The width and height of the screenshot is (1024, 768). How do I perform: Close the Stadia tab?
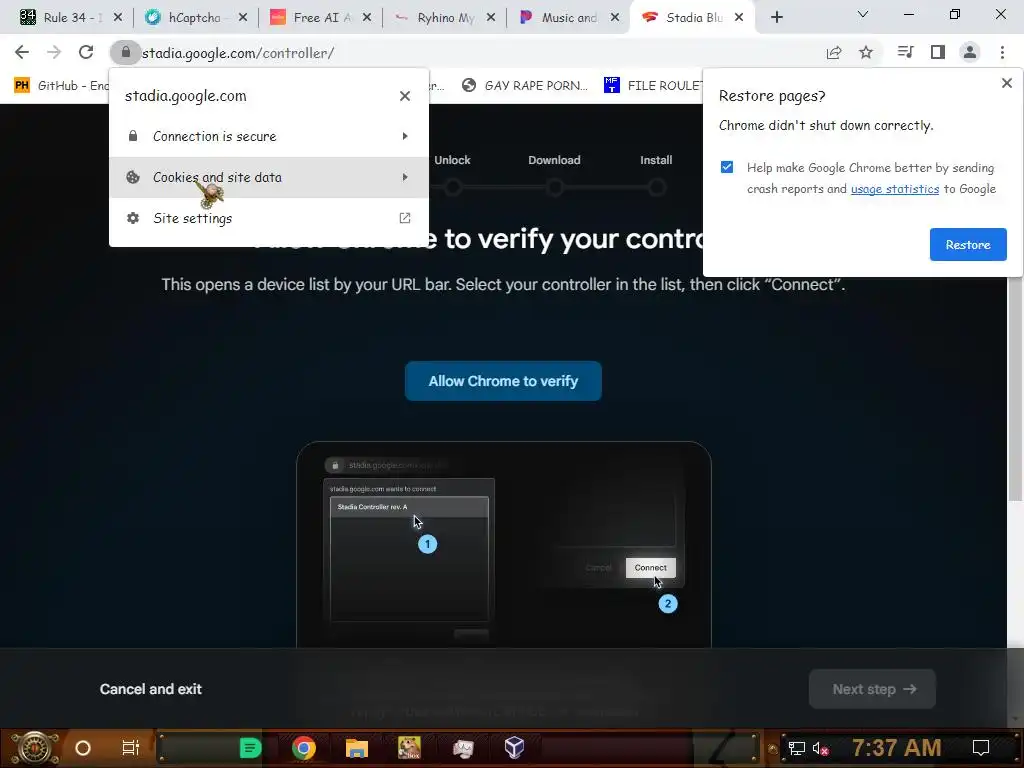coord(739,18)
